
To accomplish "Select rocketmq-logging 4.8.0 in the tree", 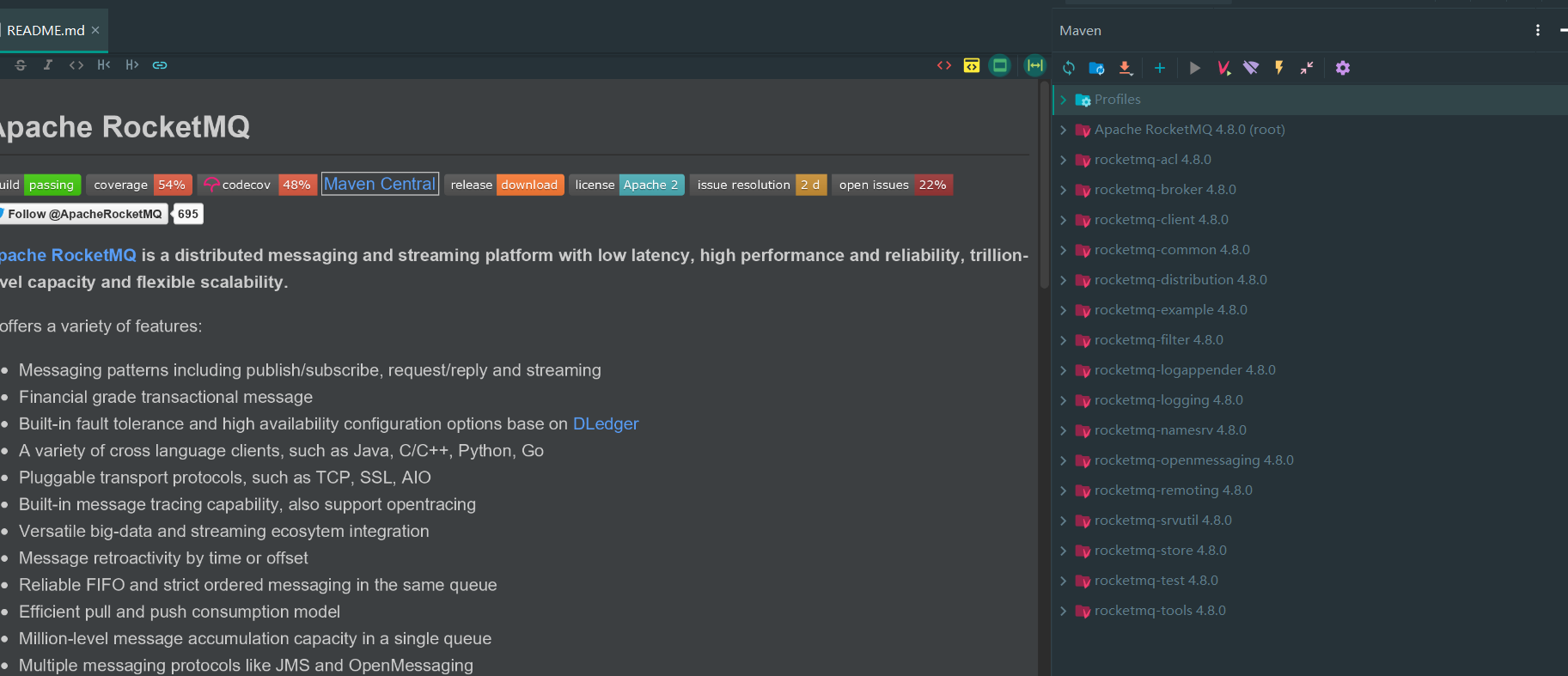I will pos(1168,400).
